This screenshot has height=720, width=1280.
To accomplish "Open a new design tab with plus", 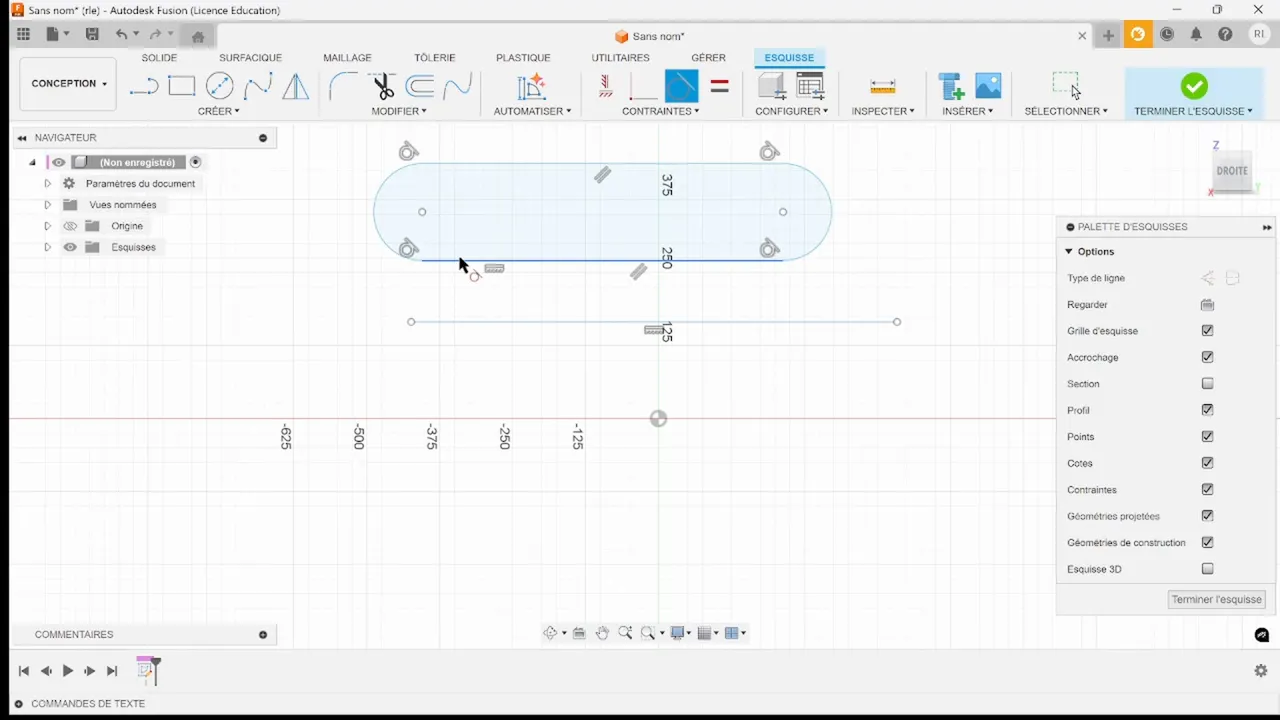I will [1108, 35].
